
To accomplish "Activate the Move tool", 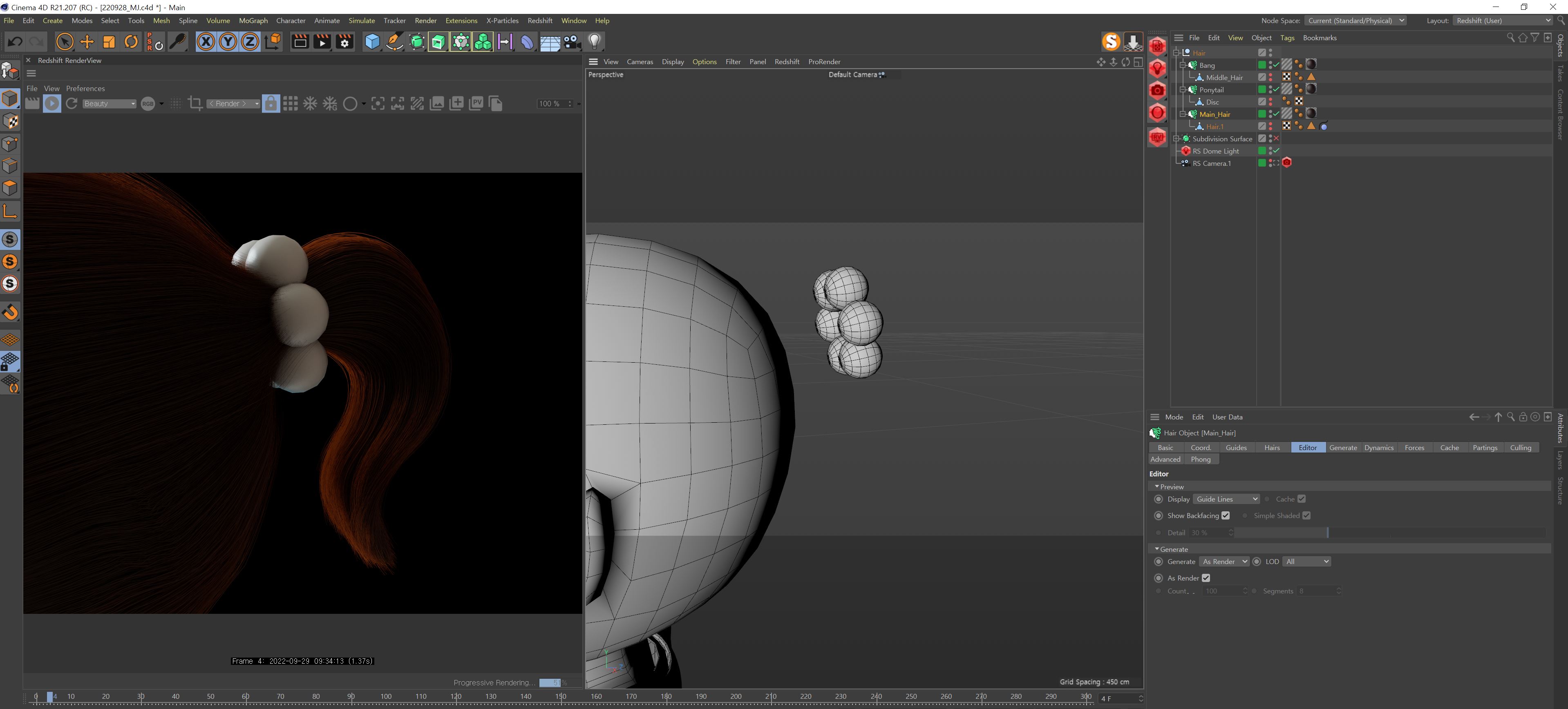I will (x=87, y=41).
